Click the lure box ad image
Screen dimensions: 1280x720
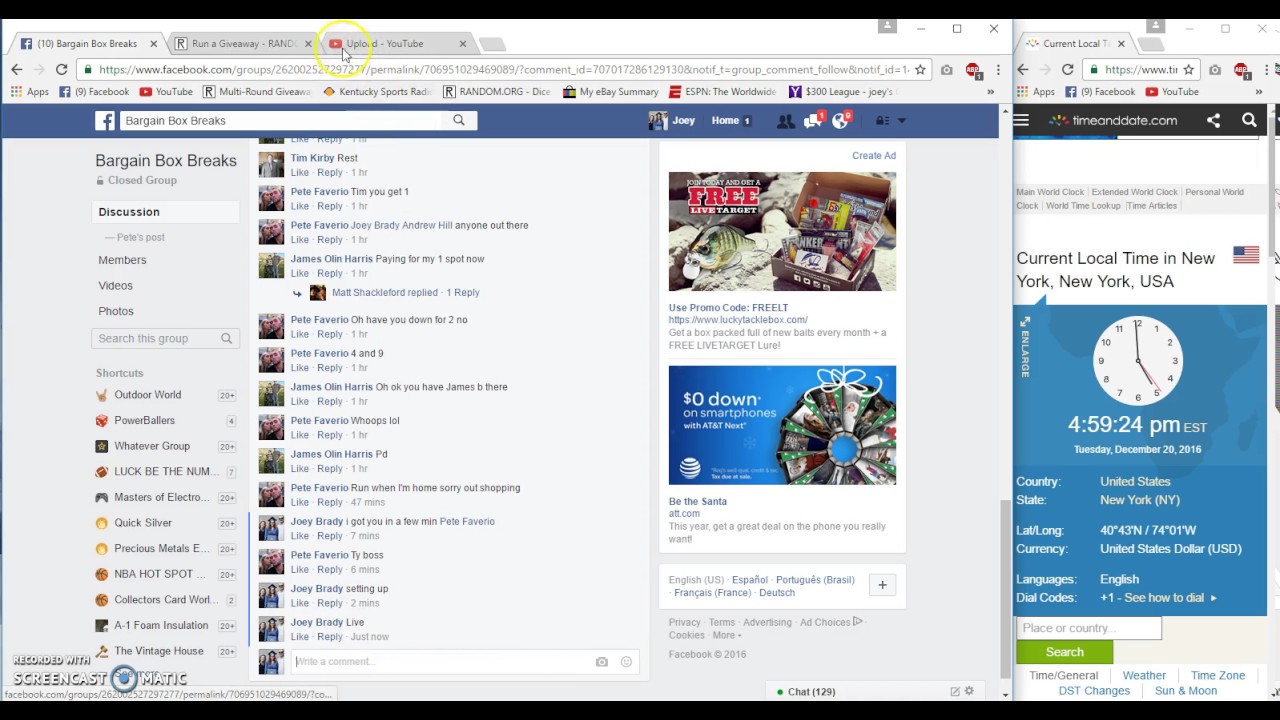[782, 232]
